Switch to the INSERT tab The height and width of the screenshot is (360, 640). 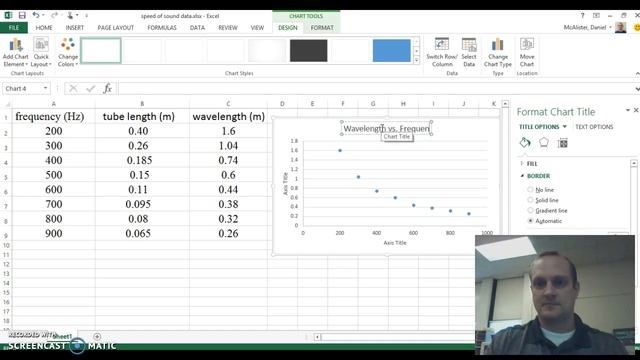(x=74, y=28)
